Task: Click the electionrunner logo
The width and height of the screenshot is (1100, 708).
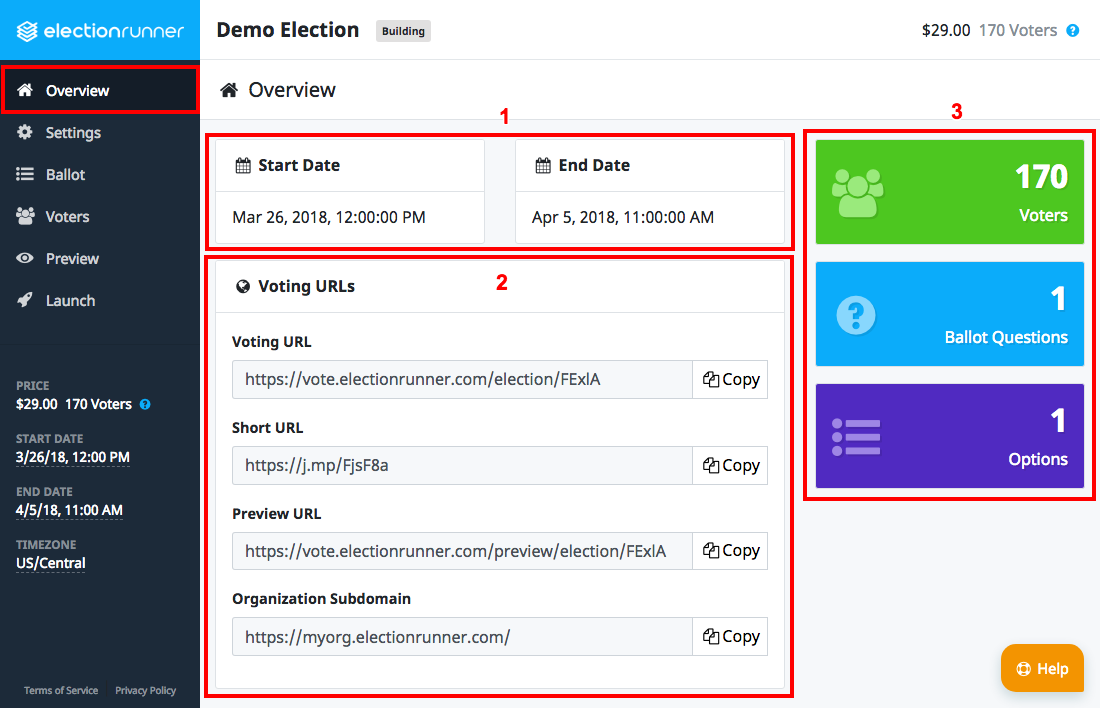Action: click(x=100, y=31)
